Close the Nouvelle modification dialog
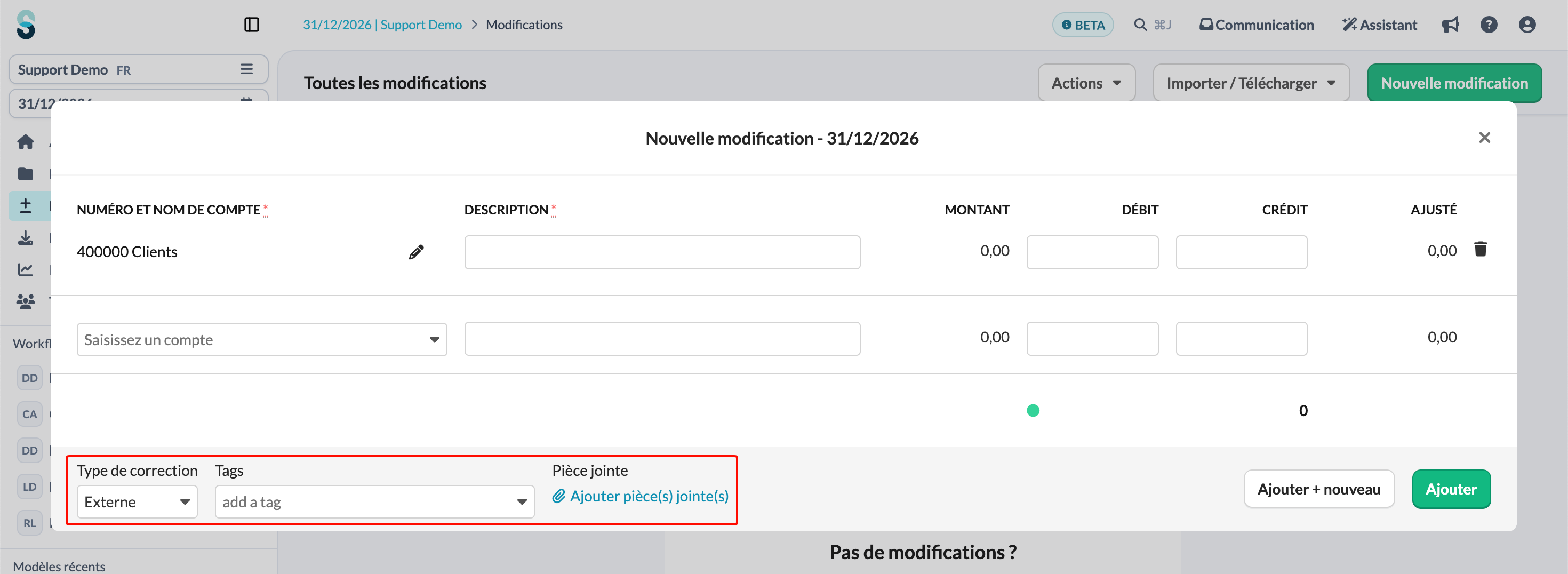 pos(1484,138)
